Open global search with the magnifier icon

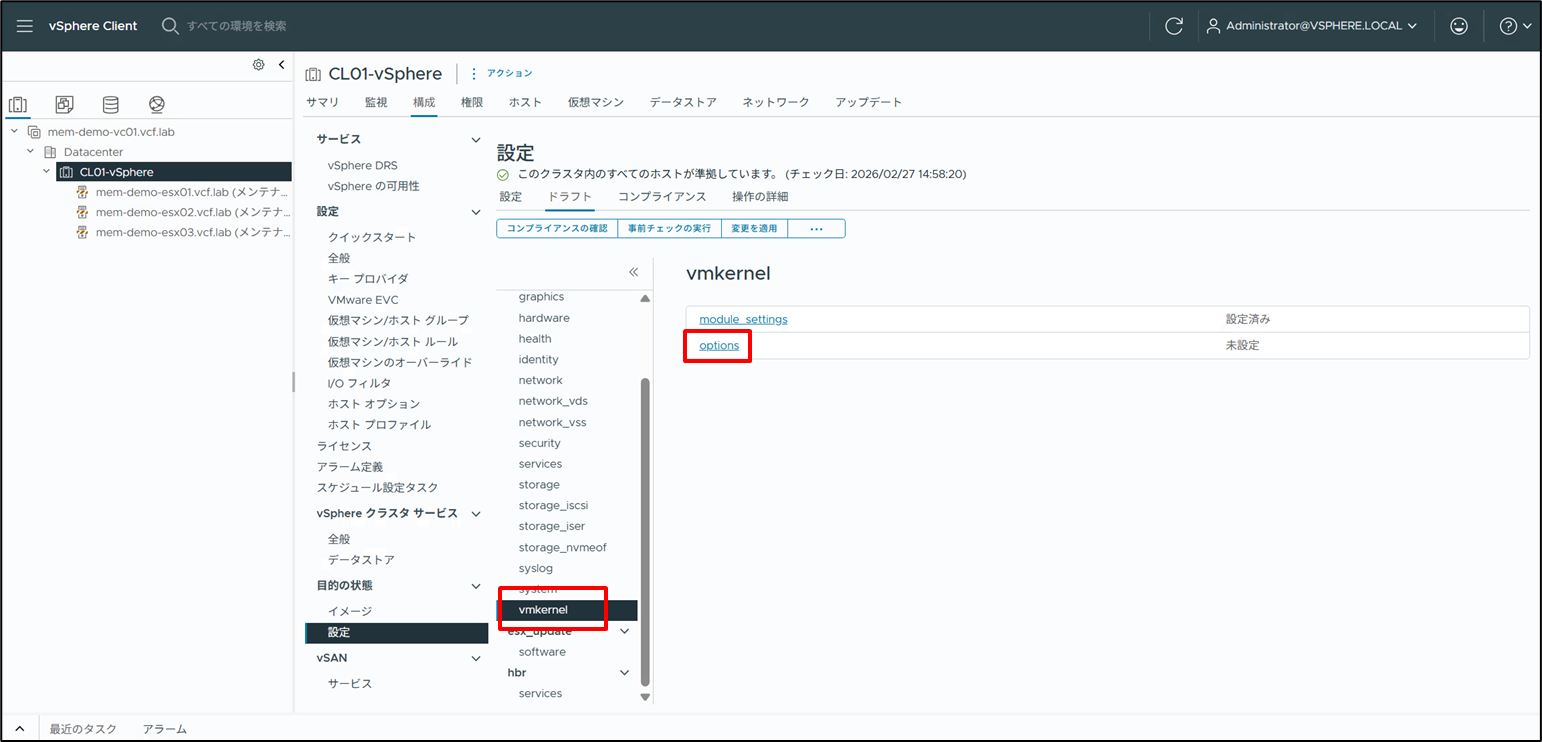click(169, 26)
